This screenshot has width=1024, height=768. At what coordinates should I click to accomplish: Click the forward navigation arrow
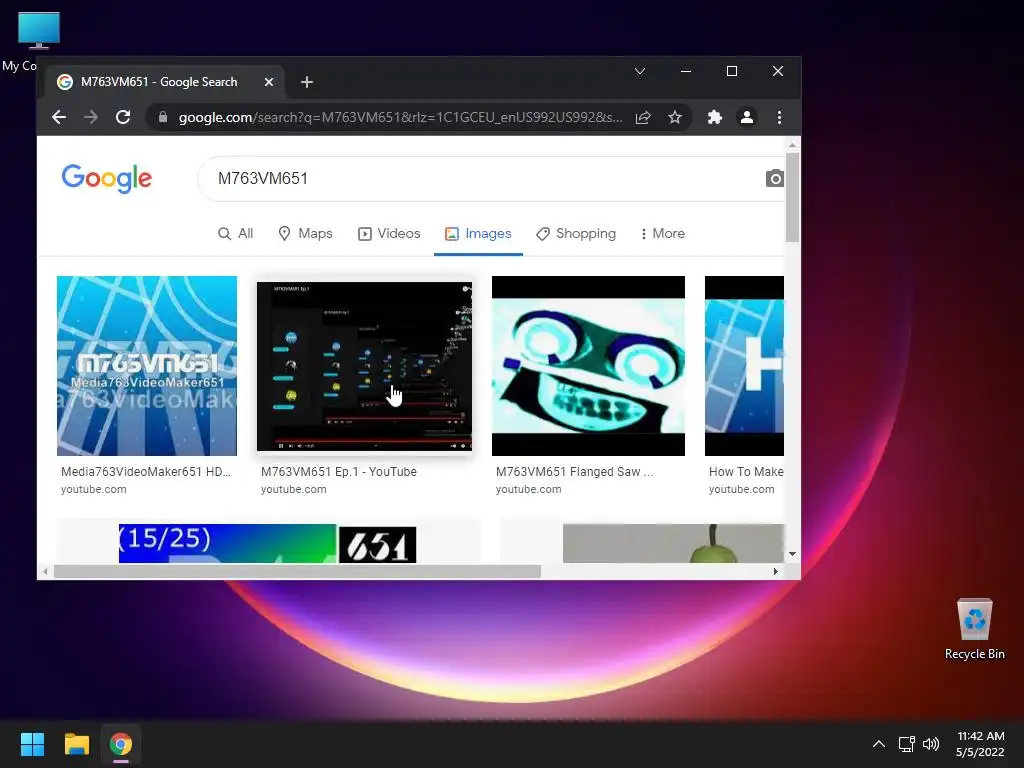click(91, 118)
